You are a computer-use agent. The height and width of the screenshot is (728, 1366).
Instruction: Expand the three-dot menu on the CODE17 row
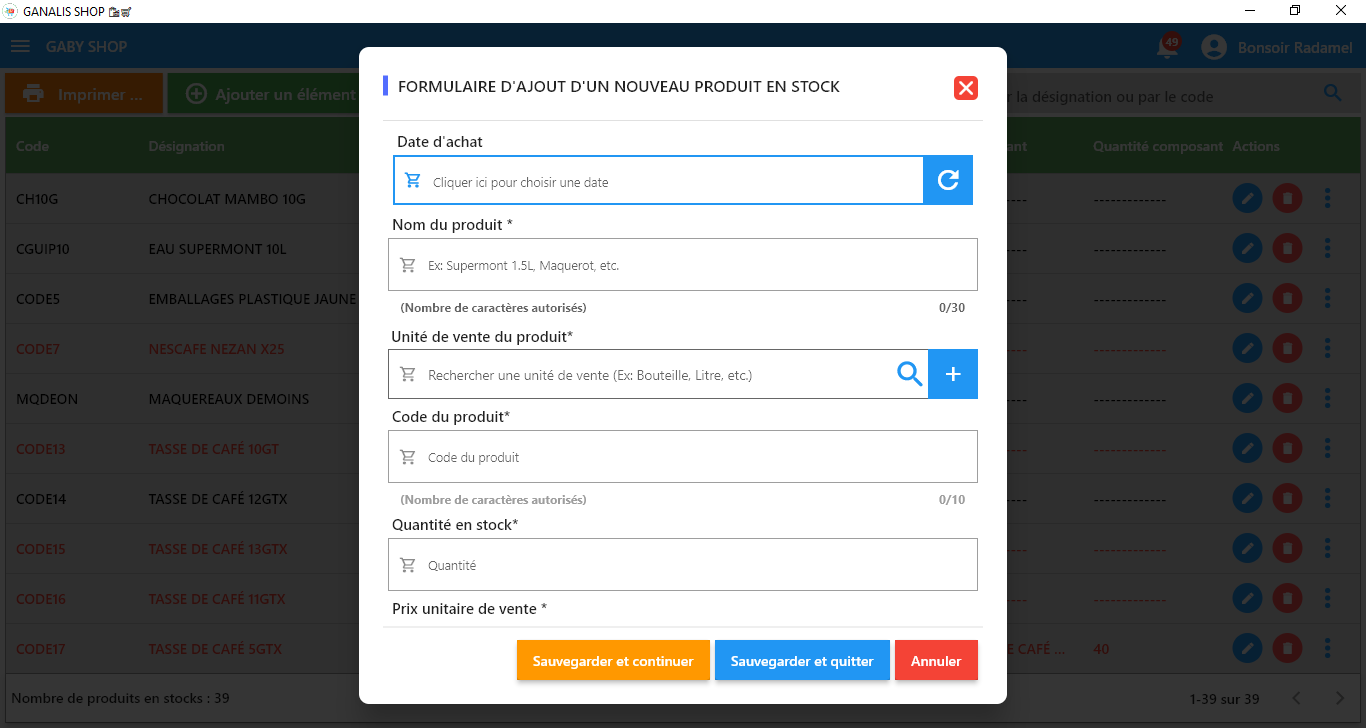[x=1328, y=648]
